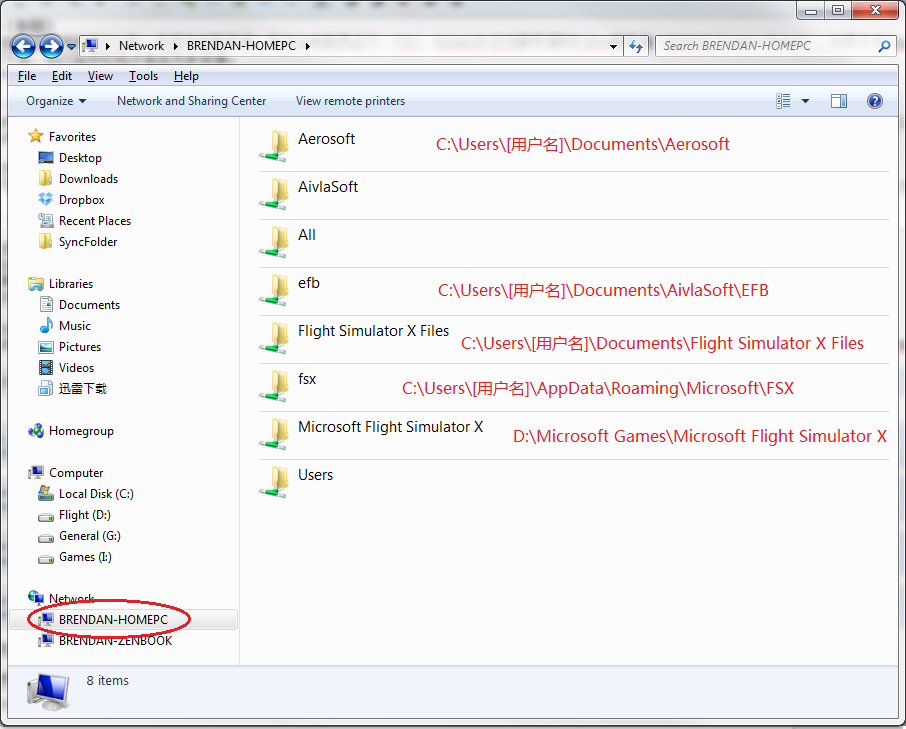Click Network and Sharing Center

coord(191,101)
